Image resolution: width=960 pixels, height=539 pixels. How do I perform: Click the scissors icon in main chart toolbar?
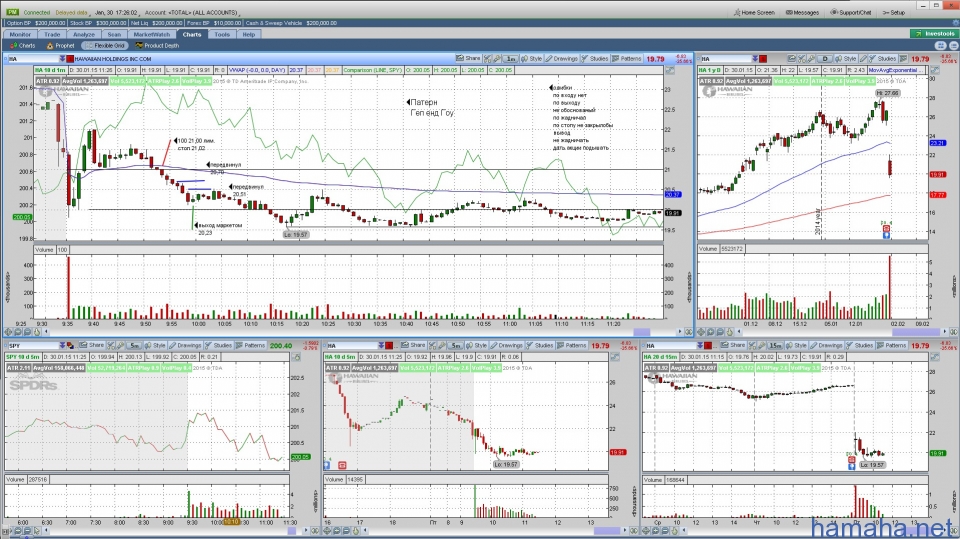coord(487,59)
